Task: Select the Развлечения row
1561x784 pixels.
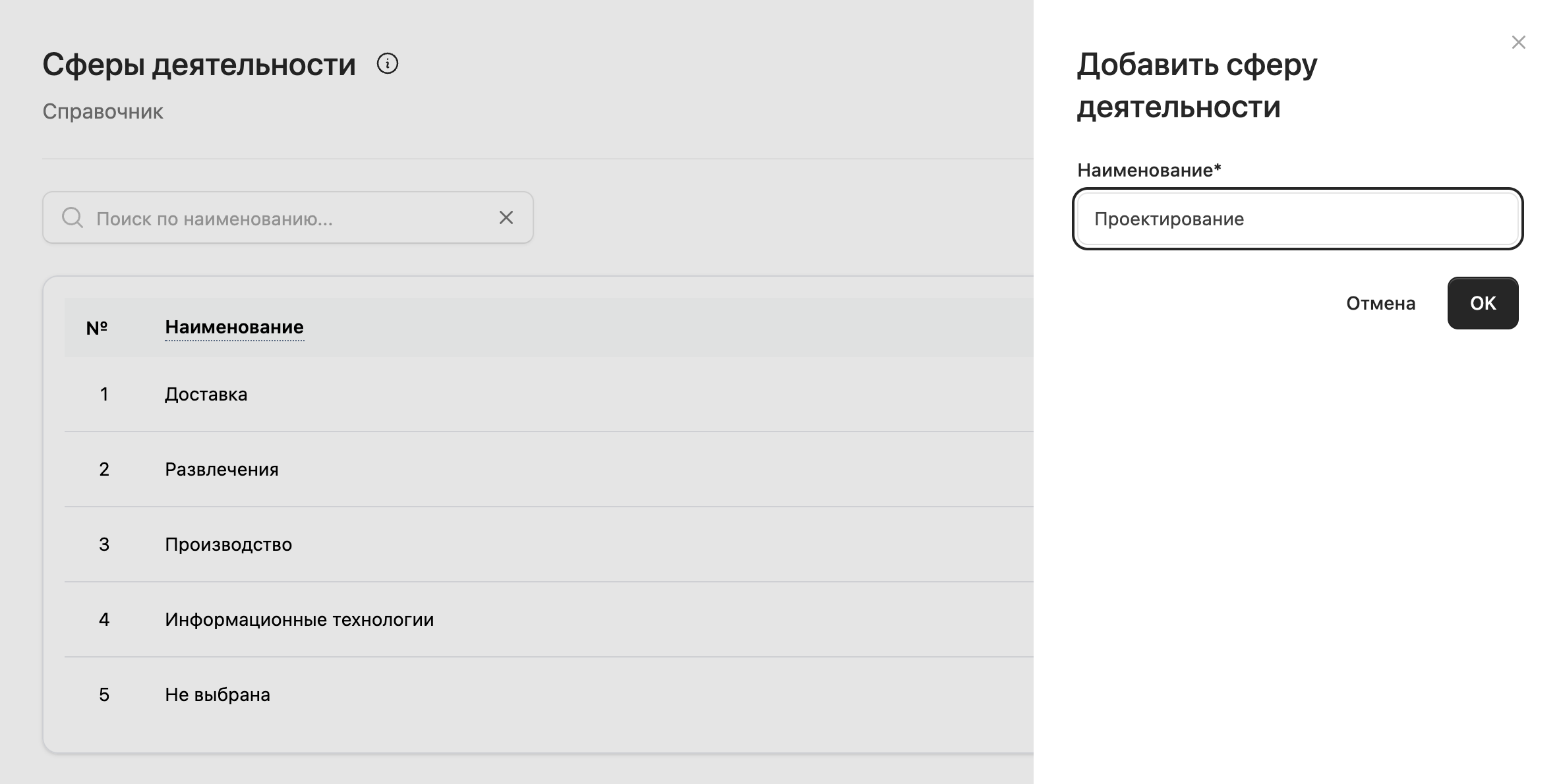Action: pyautogui.click(x=548, y=469)
